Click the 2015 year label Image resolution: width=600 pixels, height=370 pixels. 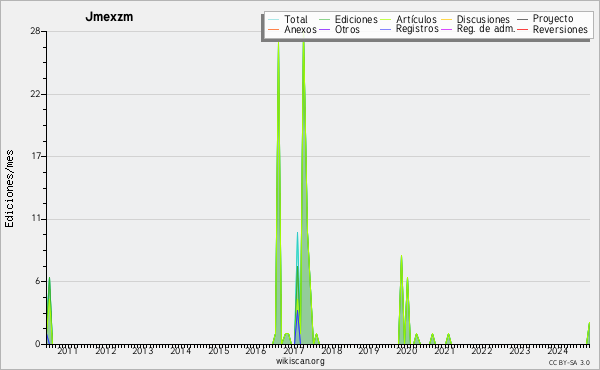pos(218,350)
